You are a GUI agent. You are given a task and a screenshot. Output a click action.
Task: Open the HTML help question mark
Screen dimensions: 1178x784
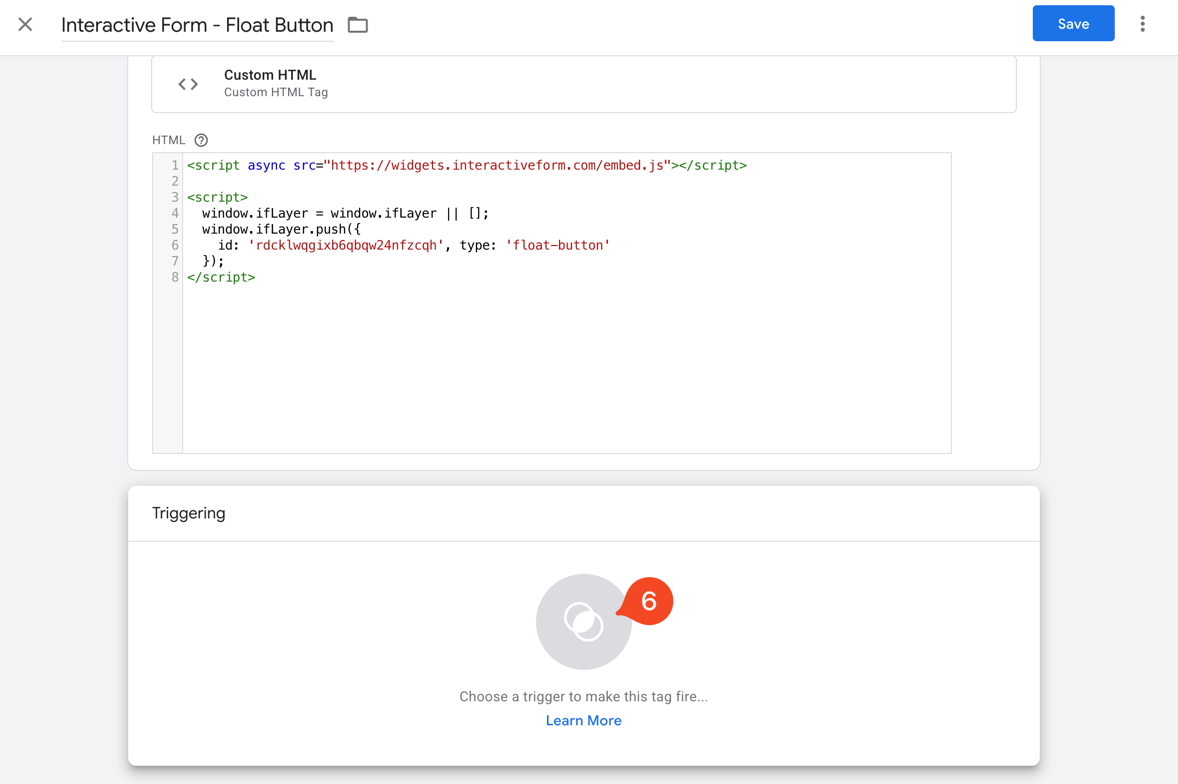point(201,140)
